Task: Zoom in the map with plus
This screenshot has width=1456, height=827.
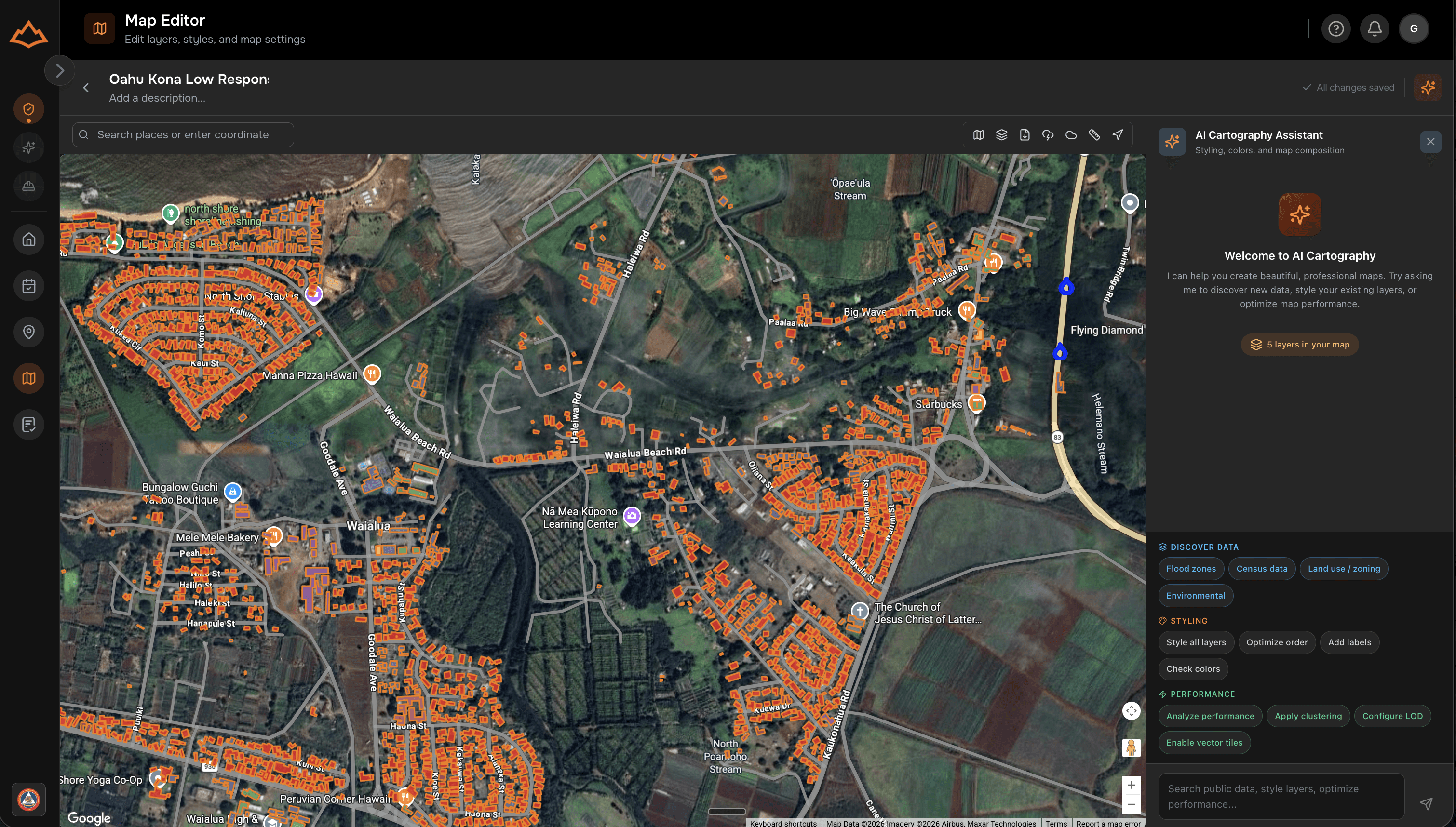Action: pos(1131,785)
